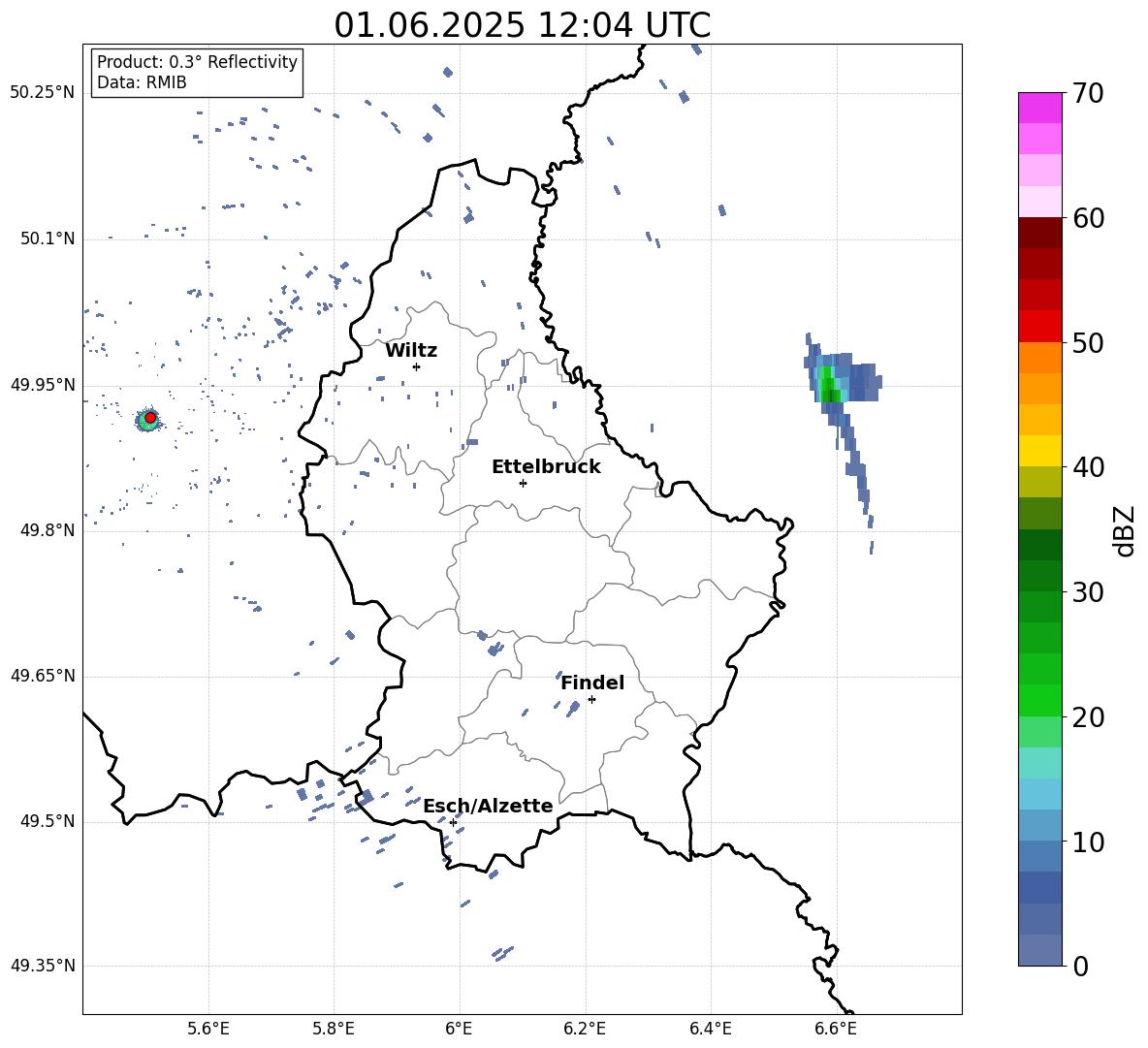Click the dark maroon colorbar segment below 60
The width and height of the screenshot is (1148, 1048).
tap(1039, 233)
